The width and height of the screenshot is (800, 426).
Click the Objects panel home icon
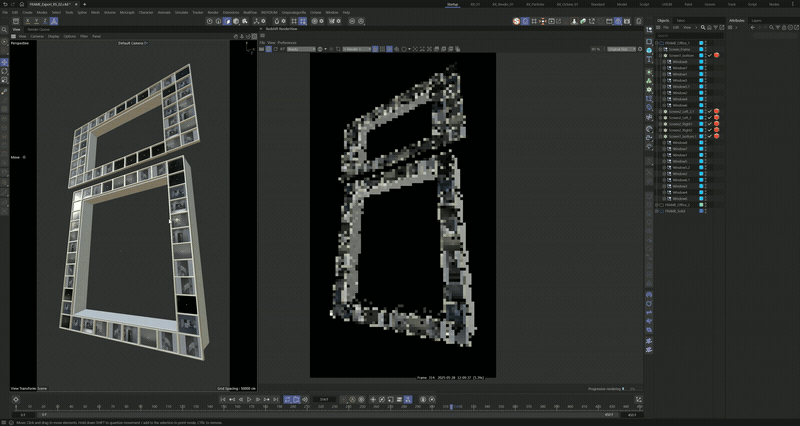(709, 28)
